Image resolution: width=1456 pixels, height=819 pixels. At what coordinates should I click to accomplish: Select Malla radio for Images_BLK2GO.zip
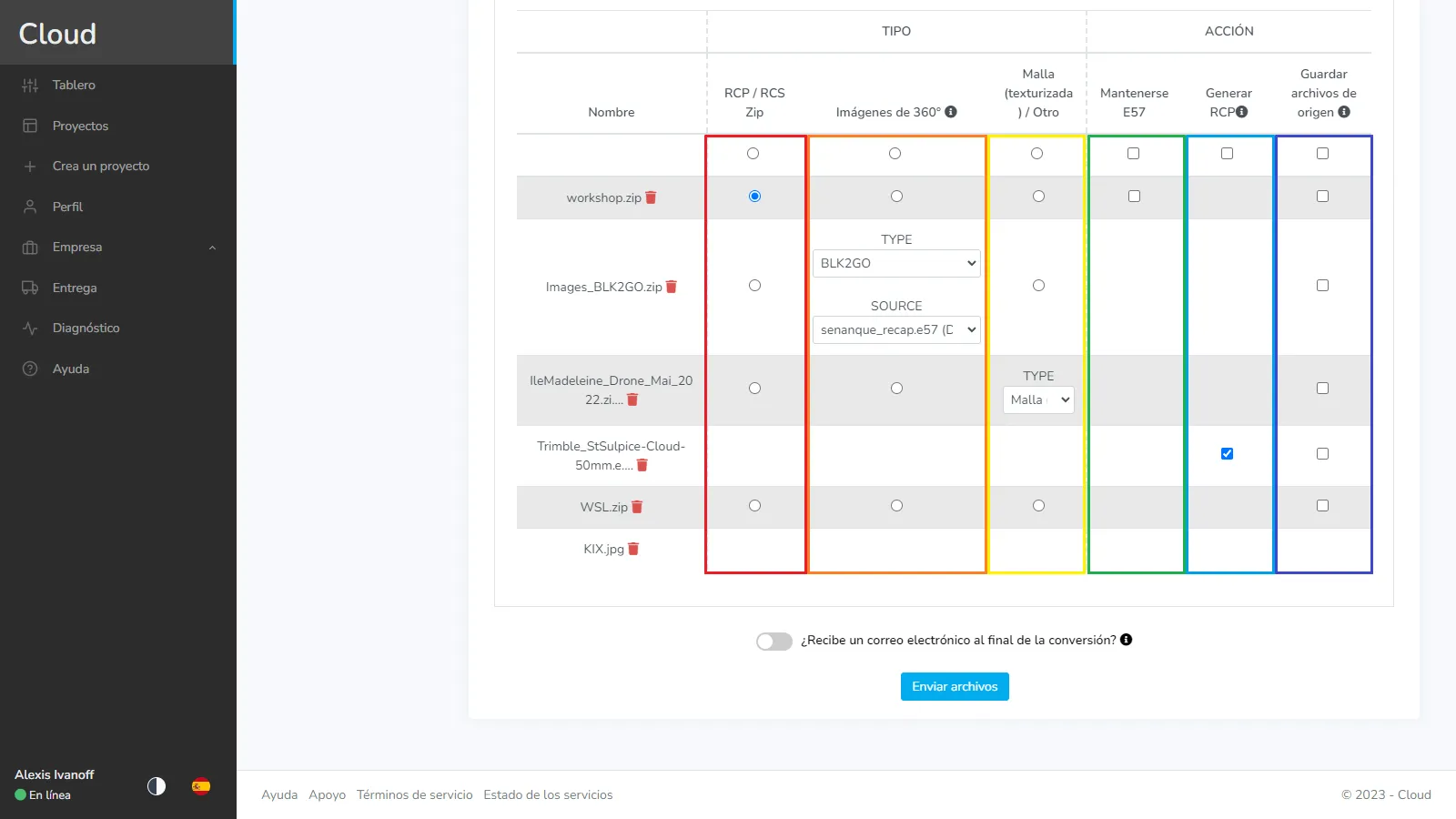[1038, 286]
